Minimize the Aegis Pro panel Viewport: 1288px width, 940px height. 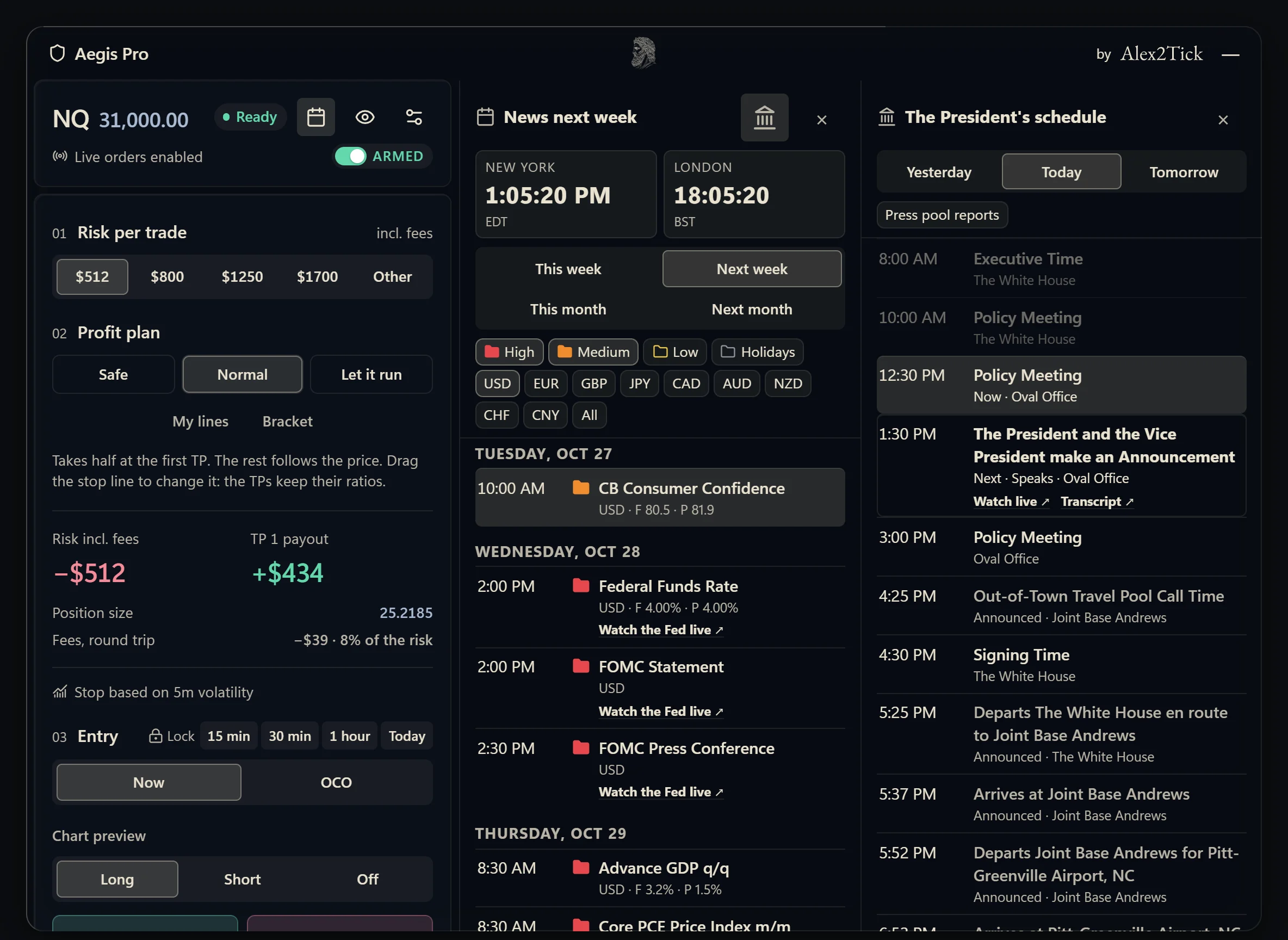(x=1230, y=54)
